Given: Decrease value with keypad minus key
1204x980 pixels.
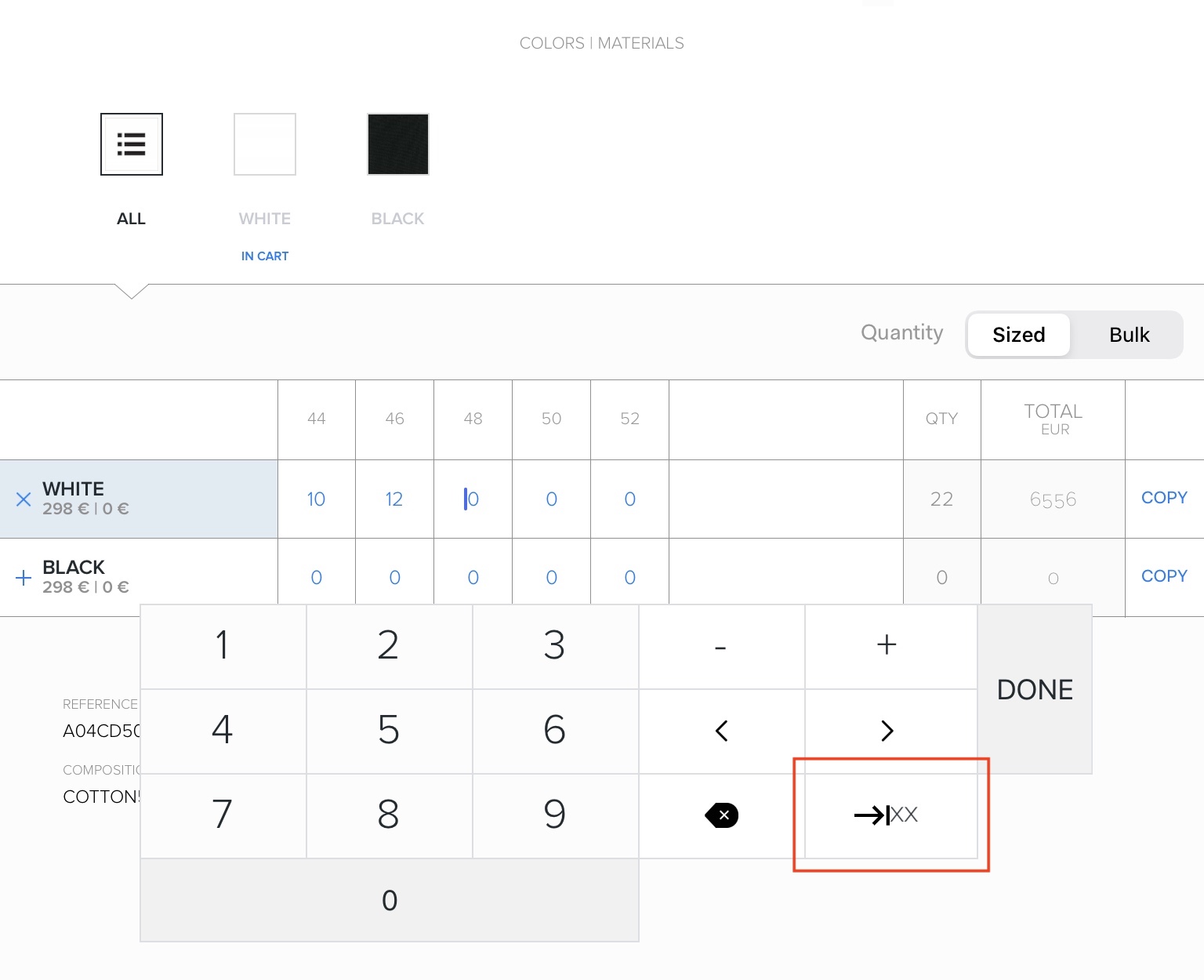Looking at the screenshot, I should 721,646.
